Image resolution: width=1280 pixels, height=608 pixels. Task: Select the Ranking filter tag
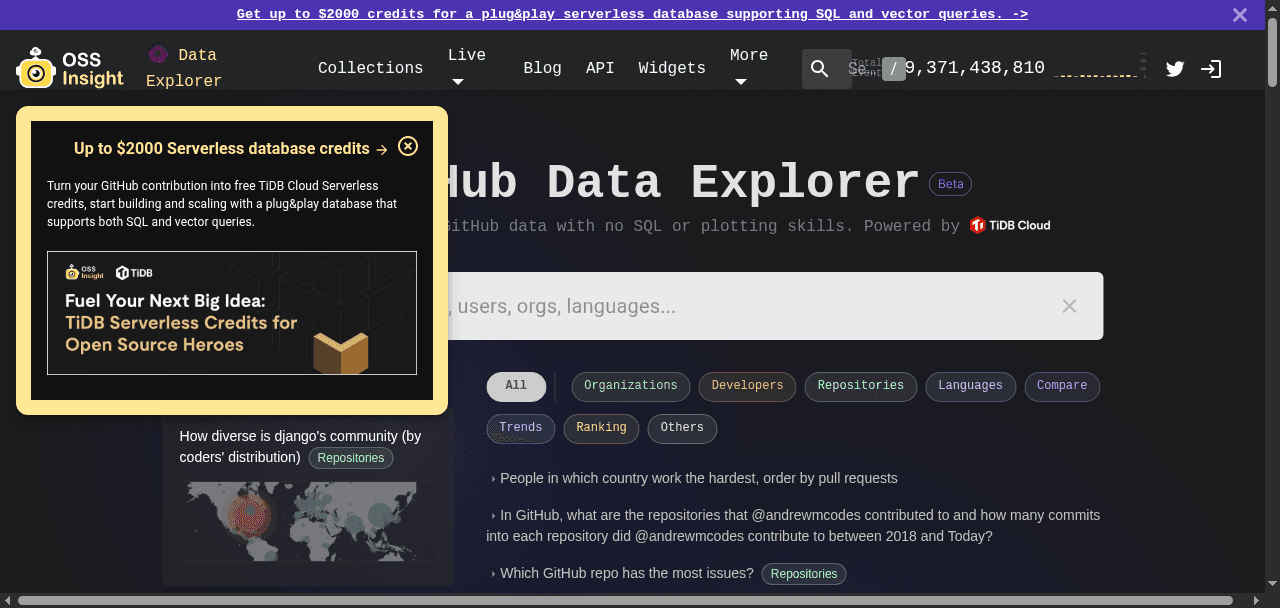click(x=601, y=428)
